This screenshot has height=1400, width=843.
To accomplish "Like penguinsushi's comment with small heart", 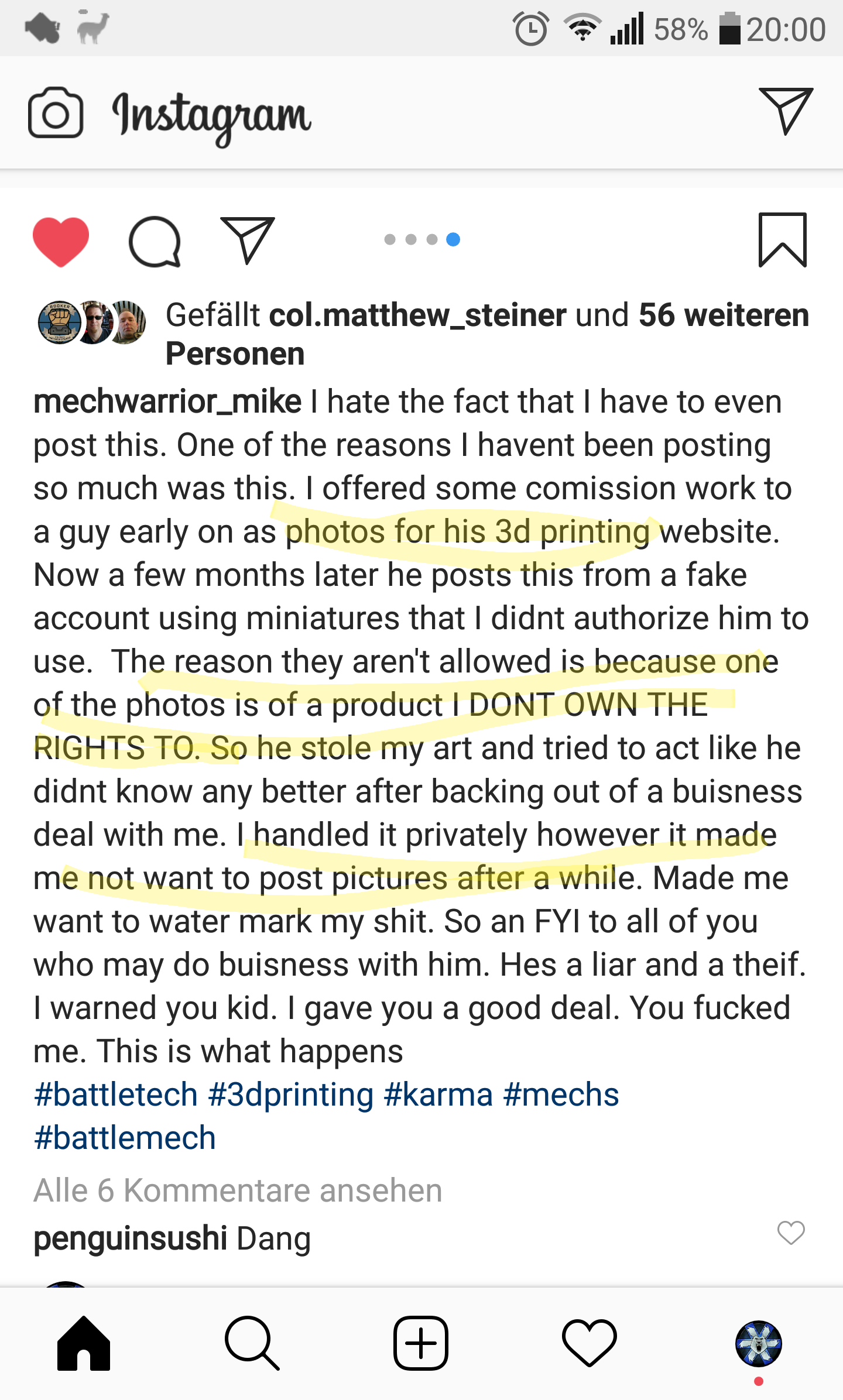I will tap(790, 1233).
